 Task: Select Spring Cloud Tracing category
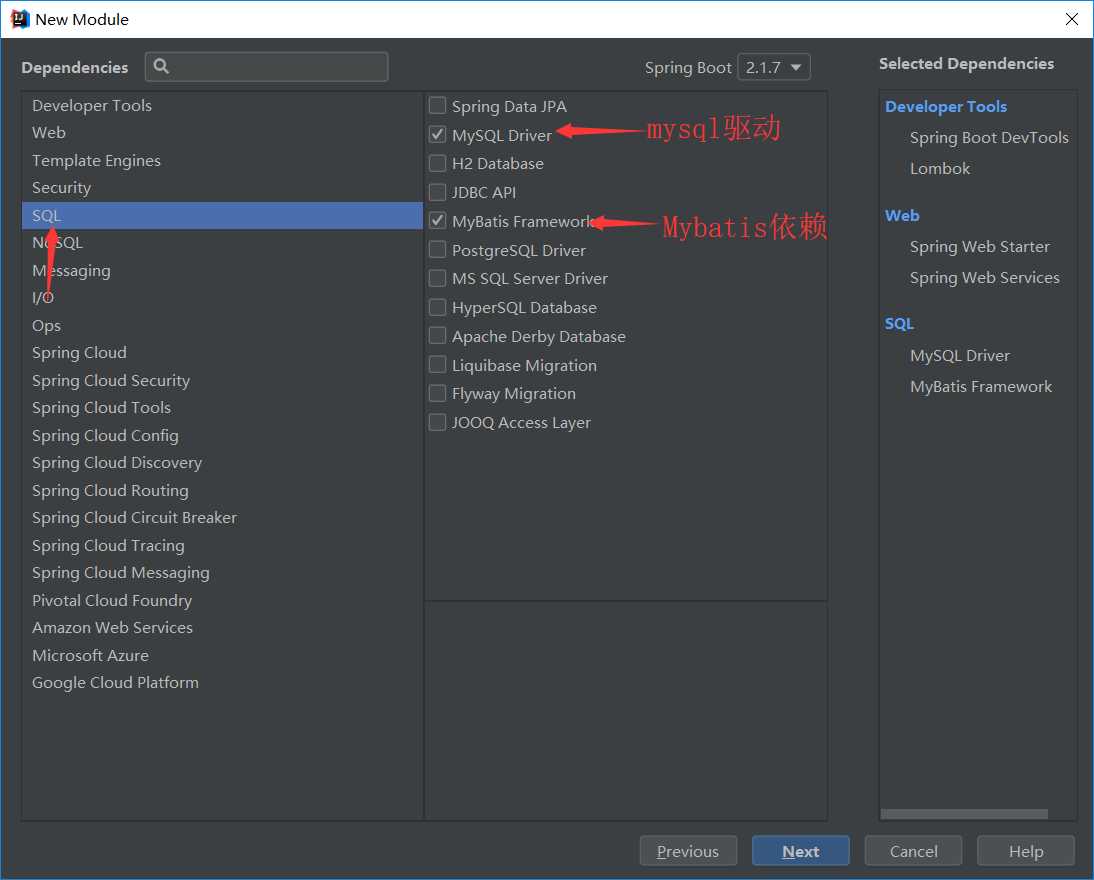pyautogui.click(x=222, y=546)
